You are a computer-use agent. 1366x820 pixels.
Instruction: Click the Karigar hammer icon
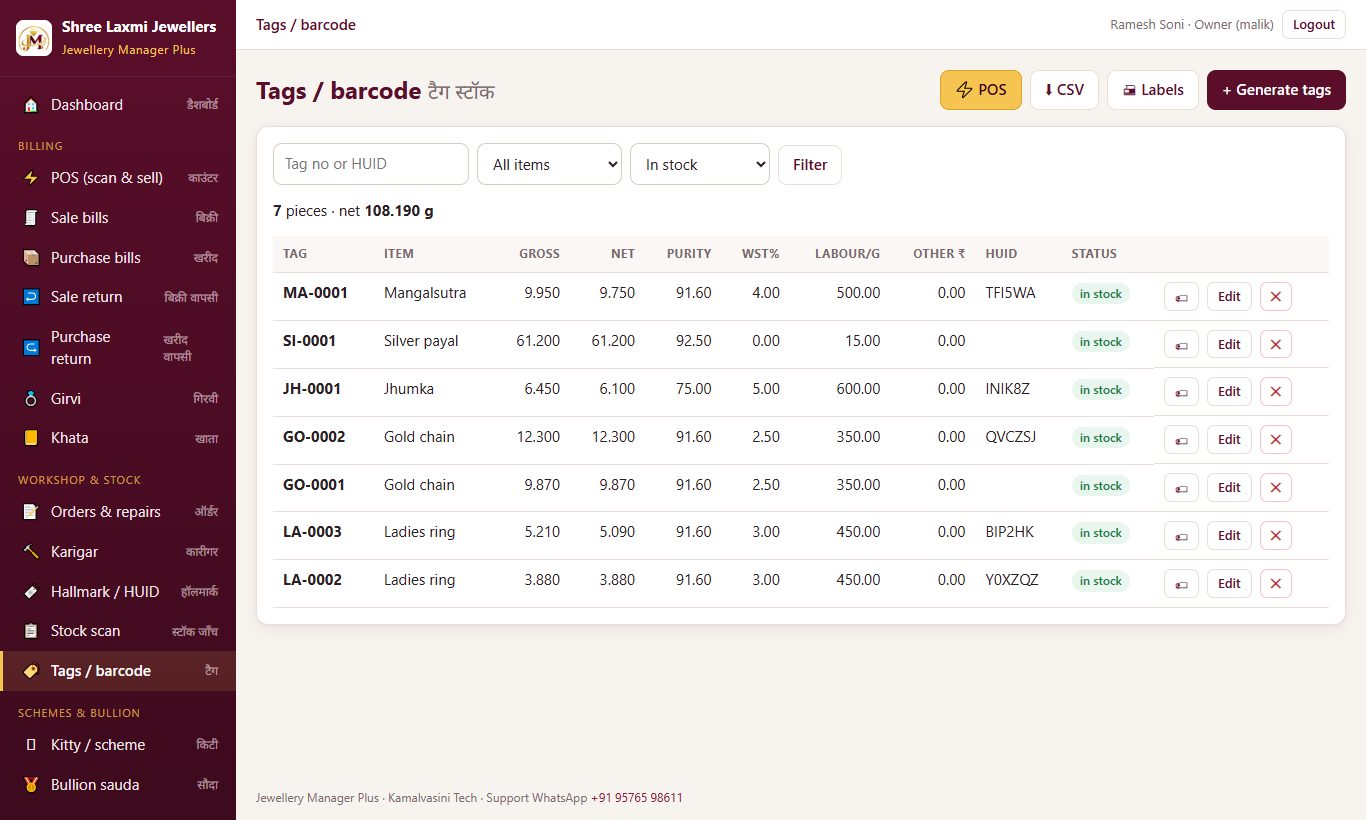tap(31, 552)
